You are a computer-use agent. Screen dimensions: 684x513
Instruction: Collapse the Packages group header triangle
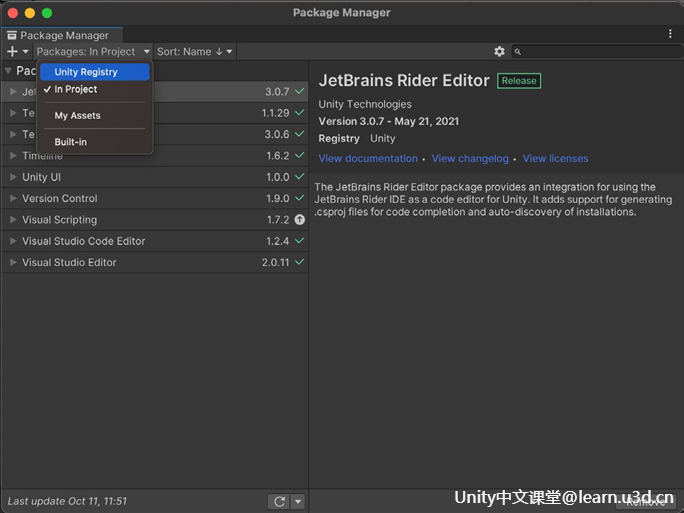coord(8,71)
